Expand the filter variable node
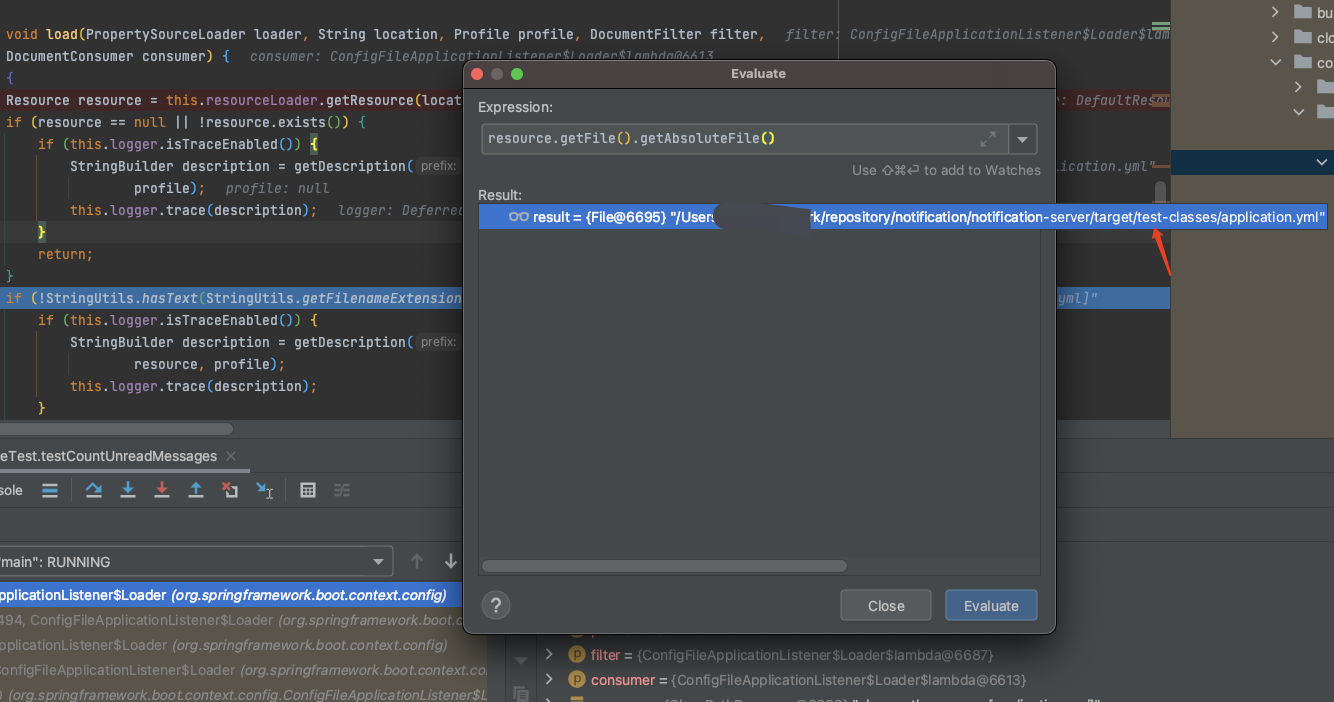 549,655
